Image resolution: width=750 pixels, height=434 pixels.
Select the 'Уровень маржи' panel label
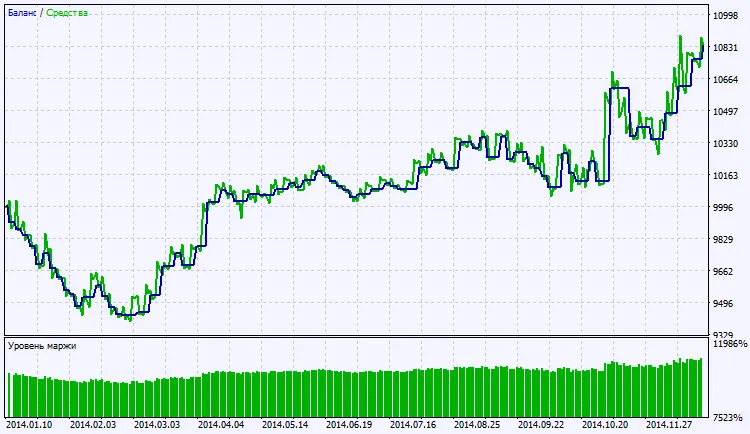42,346
